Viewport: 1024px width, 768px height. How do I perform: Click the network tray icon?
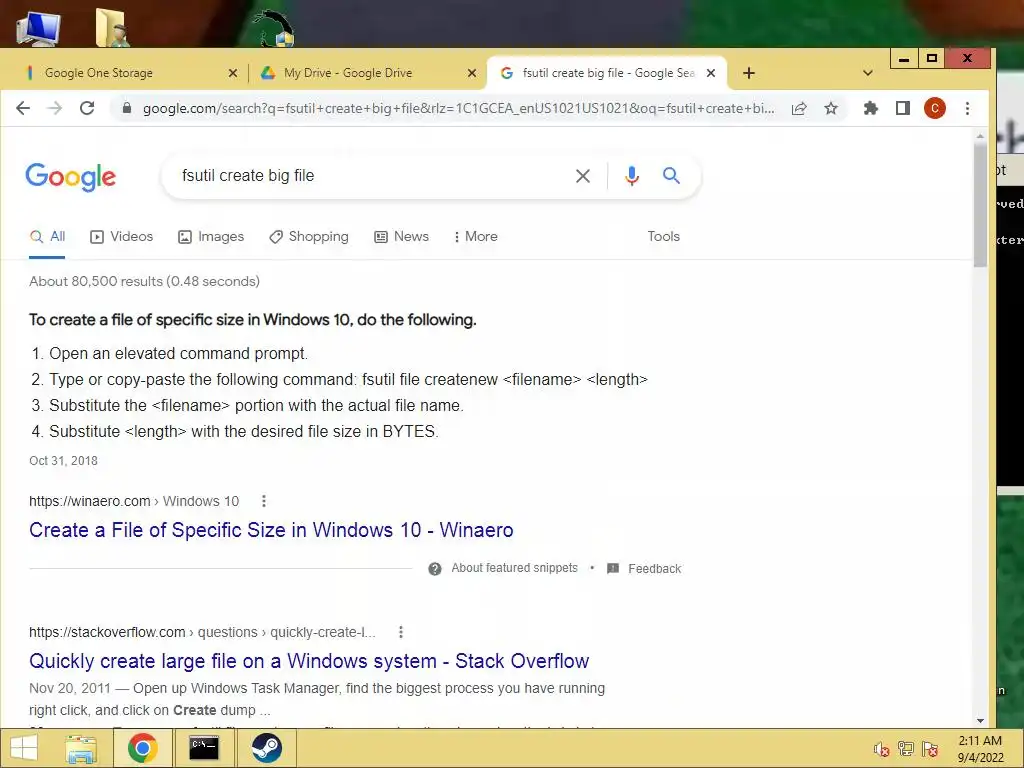pyautogui.click(x=906, y=749)
